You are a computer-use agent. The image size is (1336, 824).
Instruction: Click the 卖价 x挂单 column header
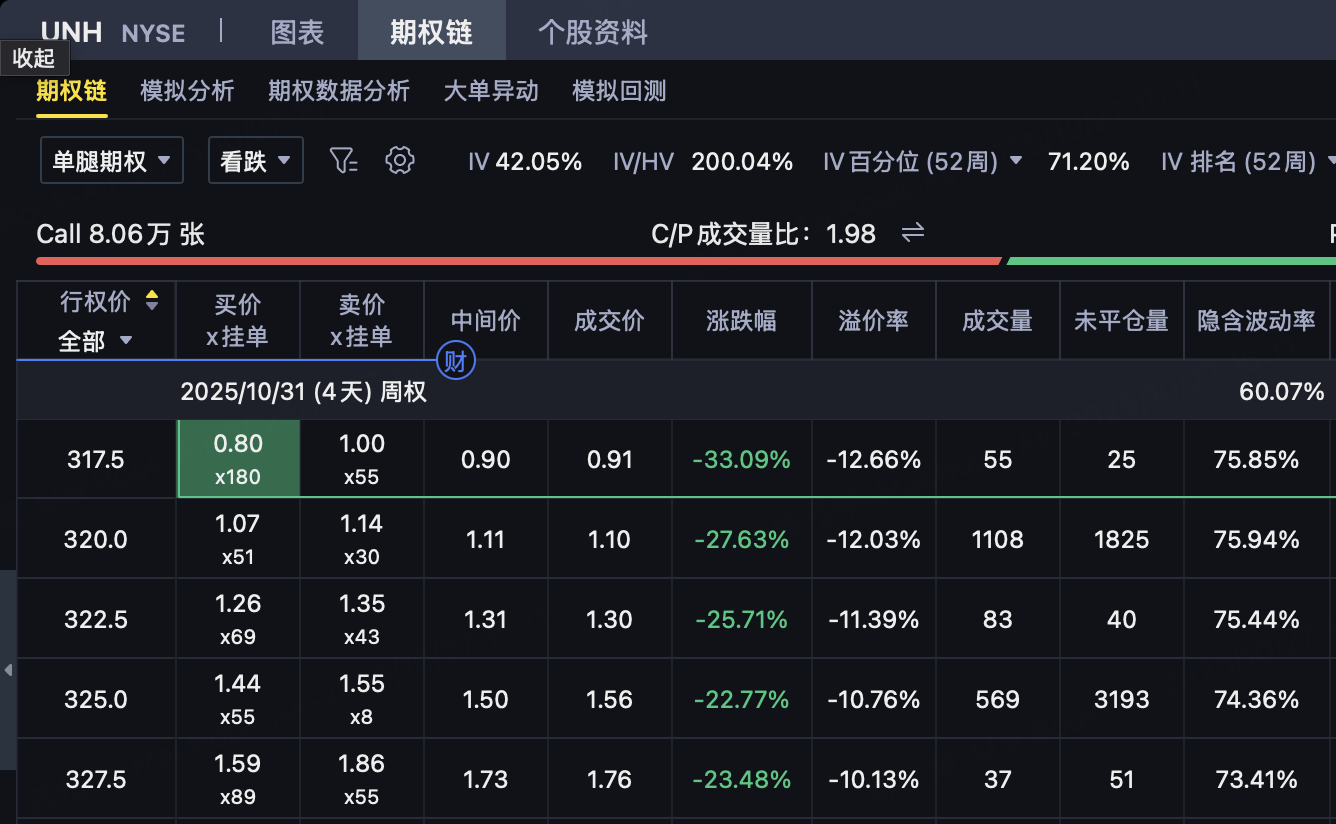click(362, 320)
